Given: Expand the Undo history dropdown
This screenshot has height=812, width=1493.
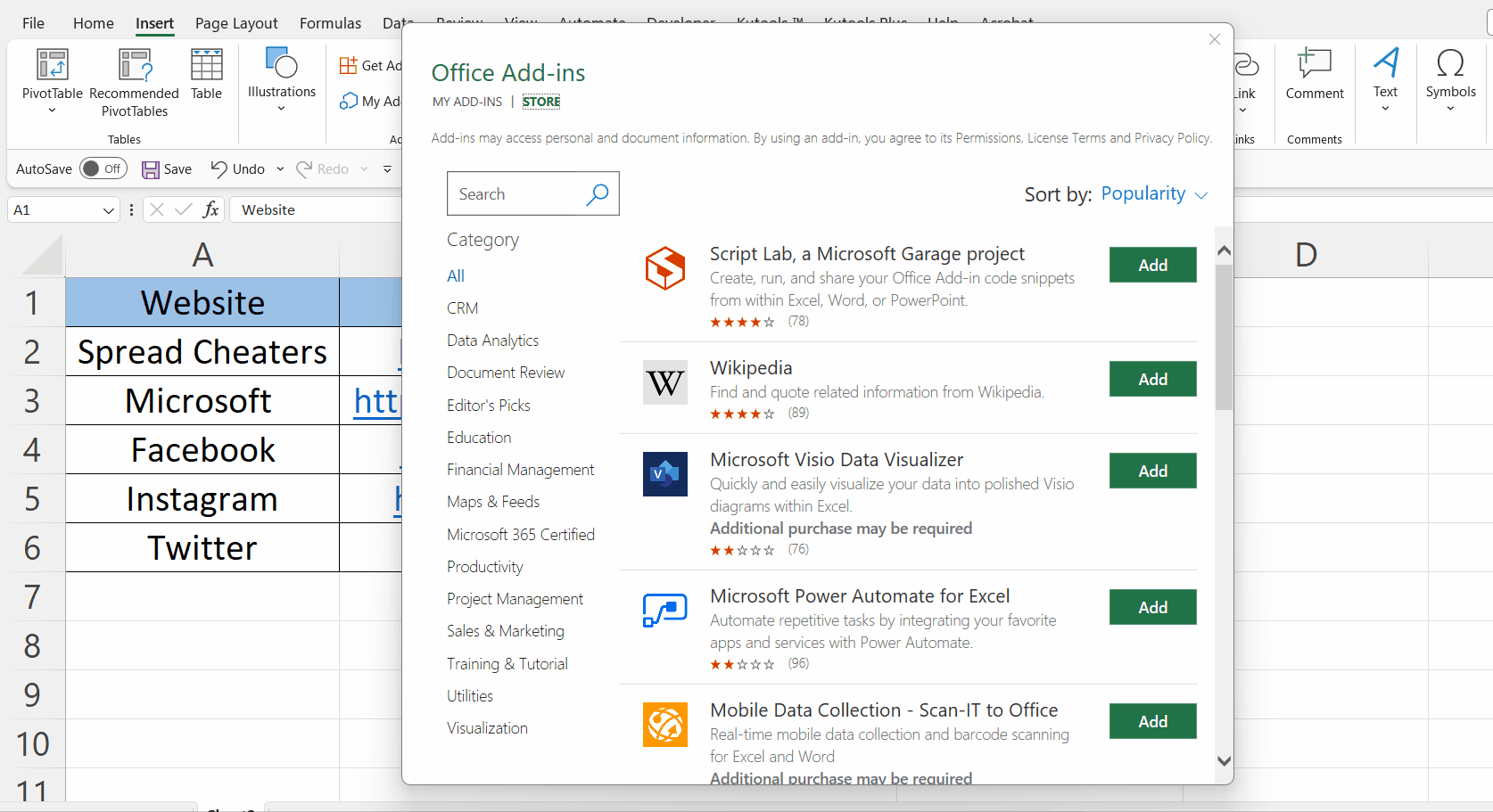Looking at the screenshot, I should pos(280,168).
